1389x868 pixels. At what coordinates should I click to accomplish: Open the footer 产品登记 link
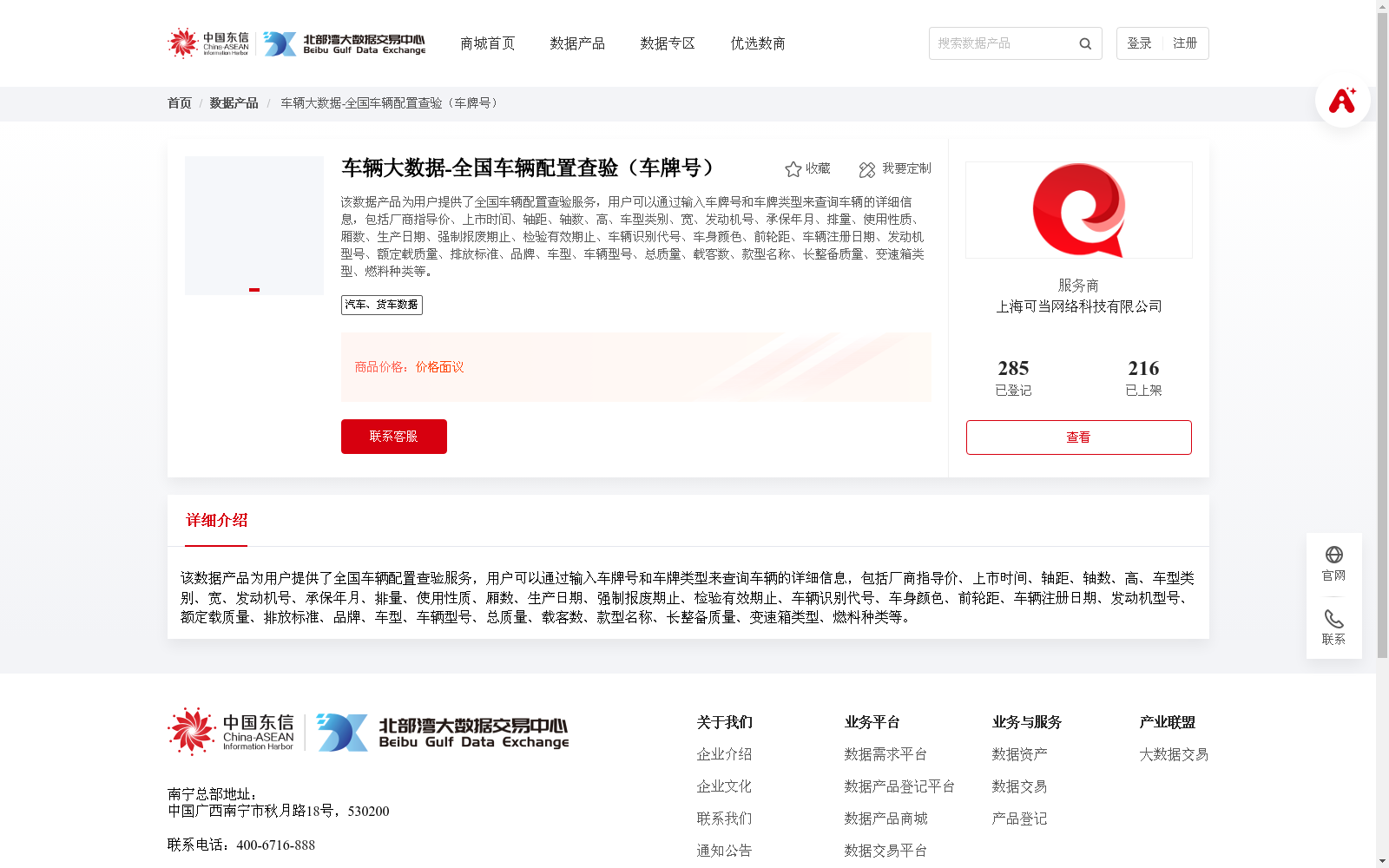coord(1019,819)
